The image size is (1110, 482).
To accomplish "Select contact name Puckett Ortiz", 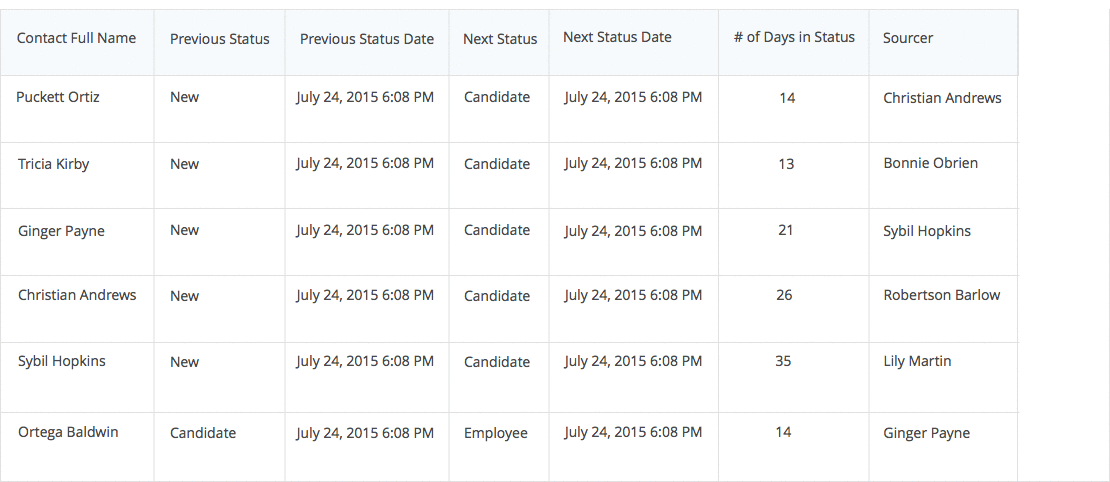I will click(58, 97).
